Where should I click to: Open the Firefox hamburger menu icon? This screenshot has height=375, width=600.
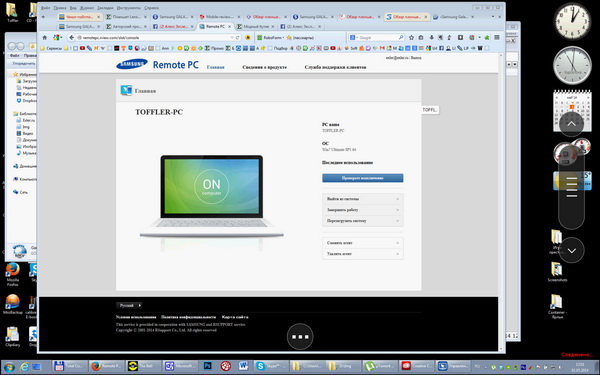tap(497, 38)
